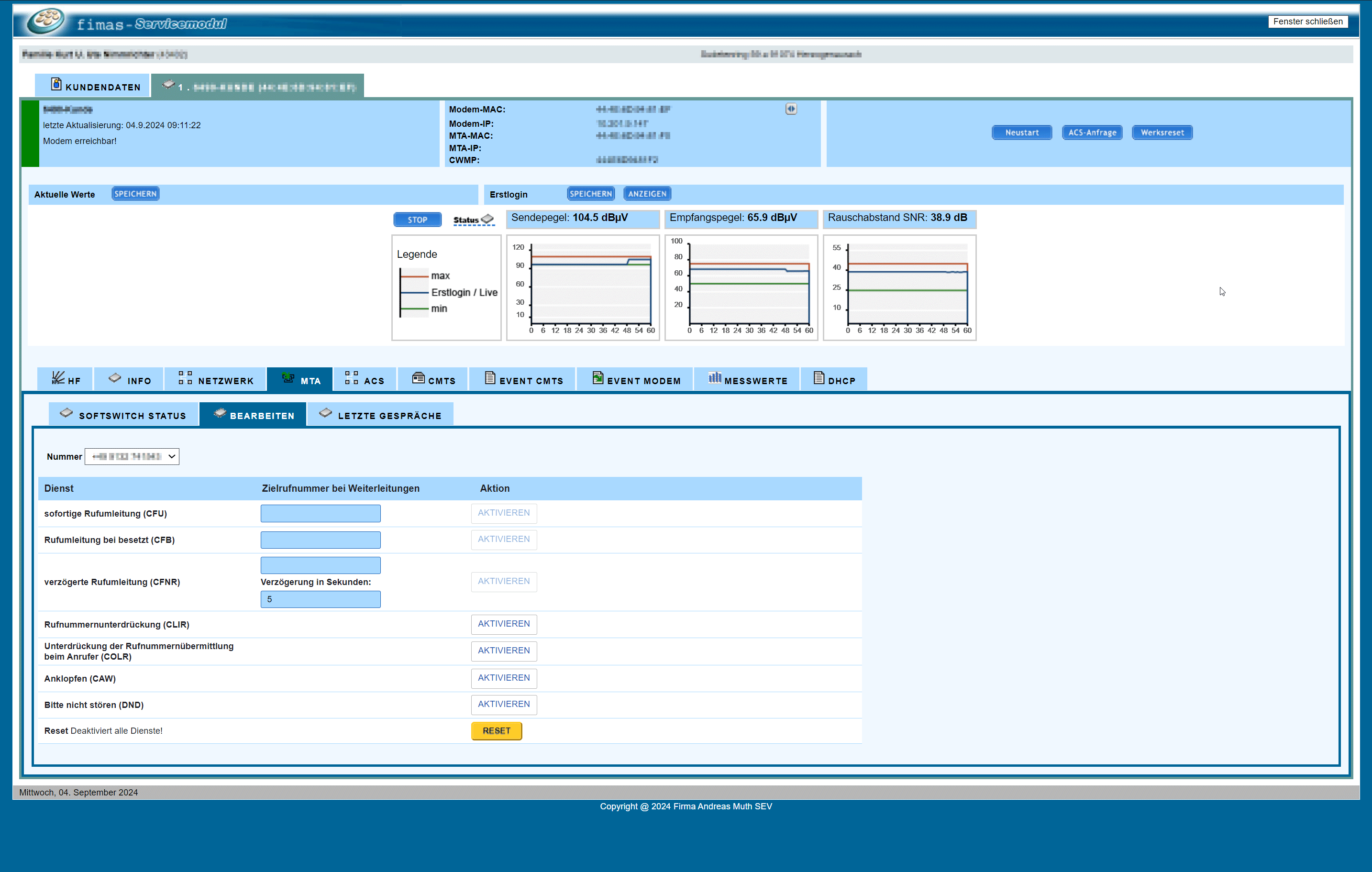Select the Kundendaten clipboard tab

[93, 86]
